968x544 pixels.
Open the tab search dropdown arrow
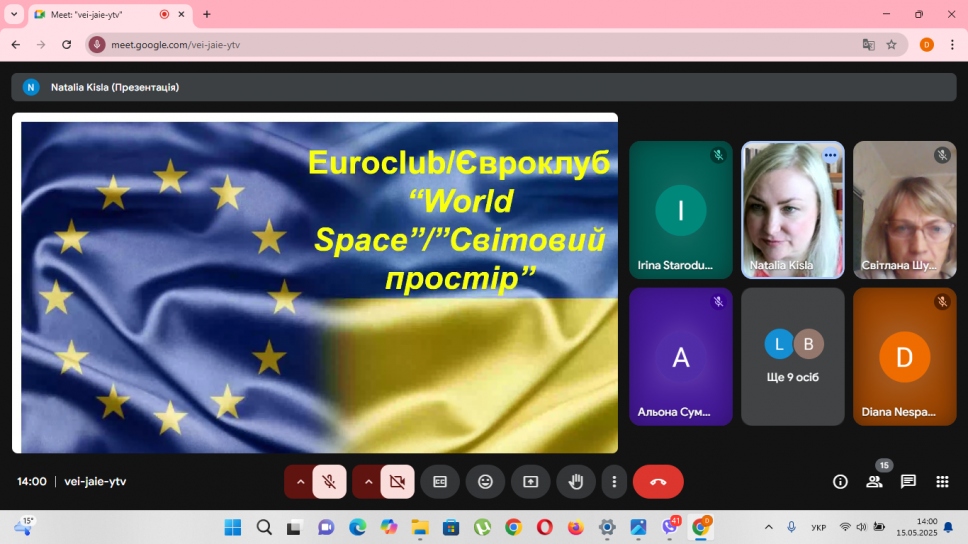pyautogui.click(x=14, y=14)
